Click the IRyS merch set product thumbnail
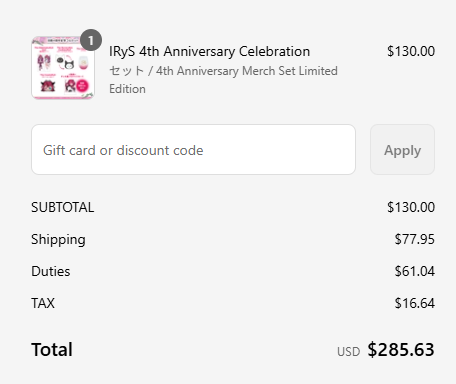 (x=63, y=68)
